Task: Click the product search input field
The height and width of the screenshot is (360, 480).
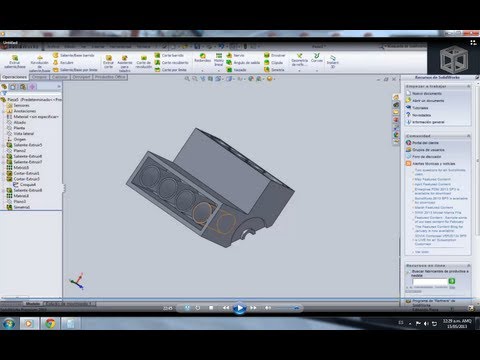Action: tap(430, 282)
